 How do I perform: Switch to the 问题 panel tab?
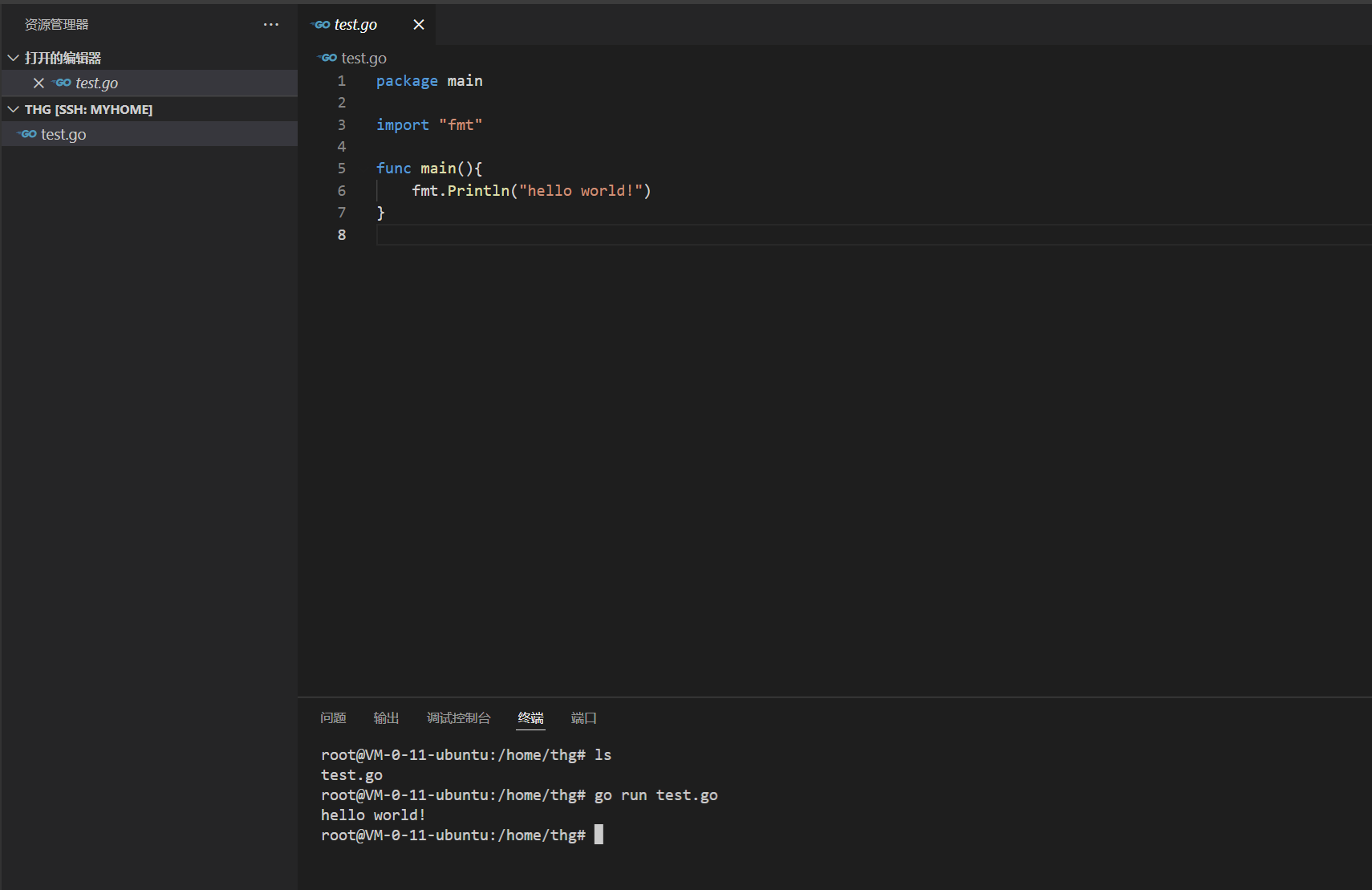pyautogui.click(x=333, y=717)
